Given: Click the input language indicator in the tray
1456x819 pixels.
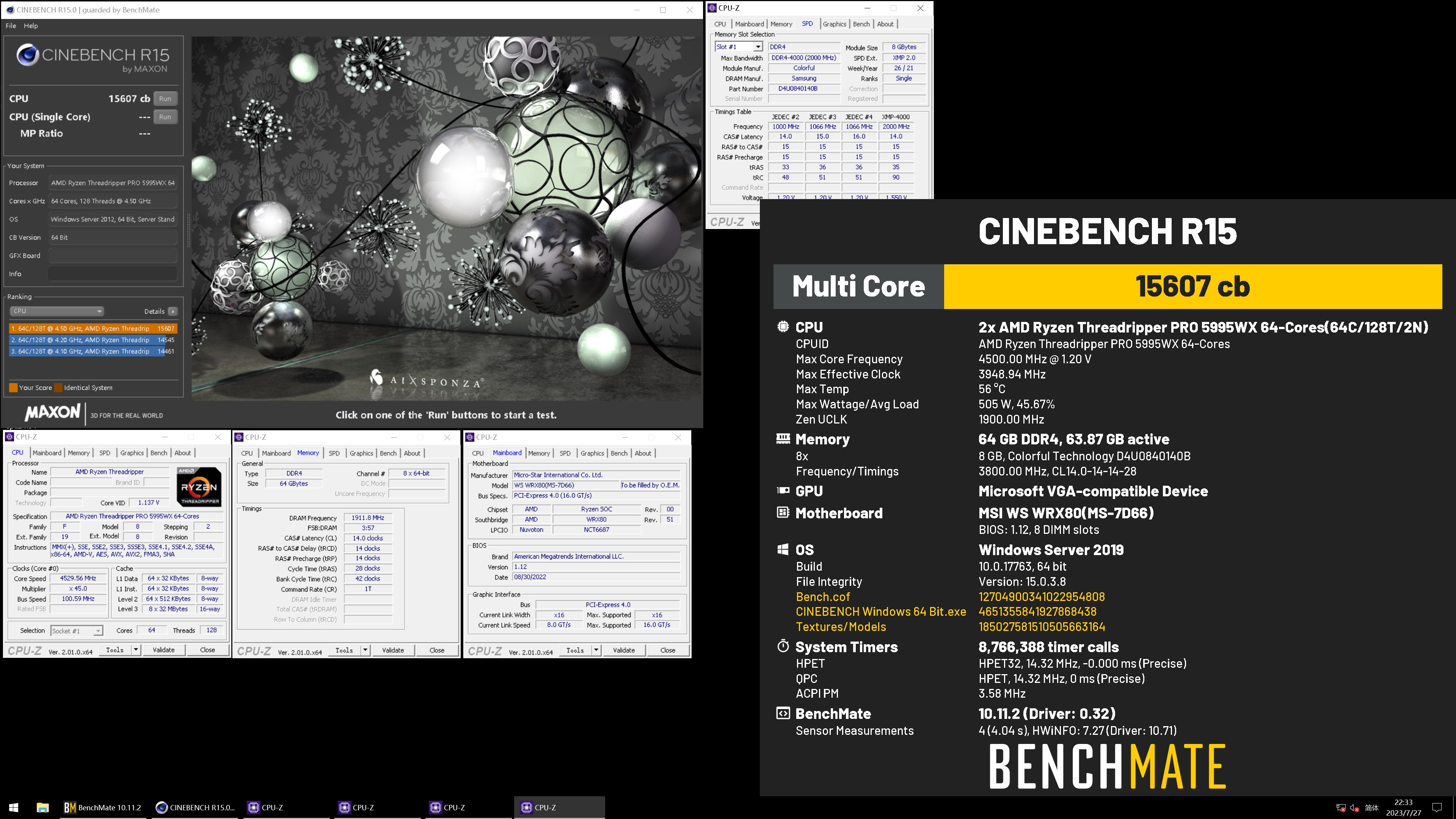Looking at the screenshot, I should [1372, 808].
